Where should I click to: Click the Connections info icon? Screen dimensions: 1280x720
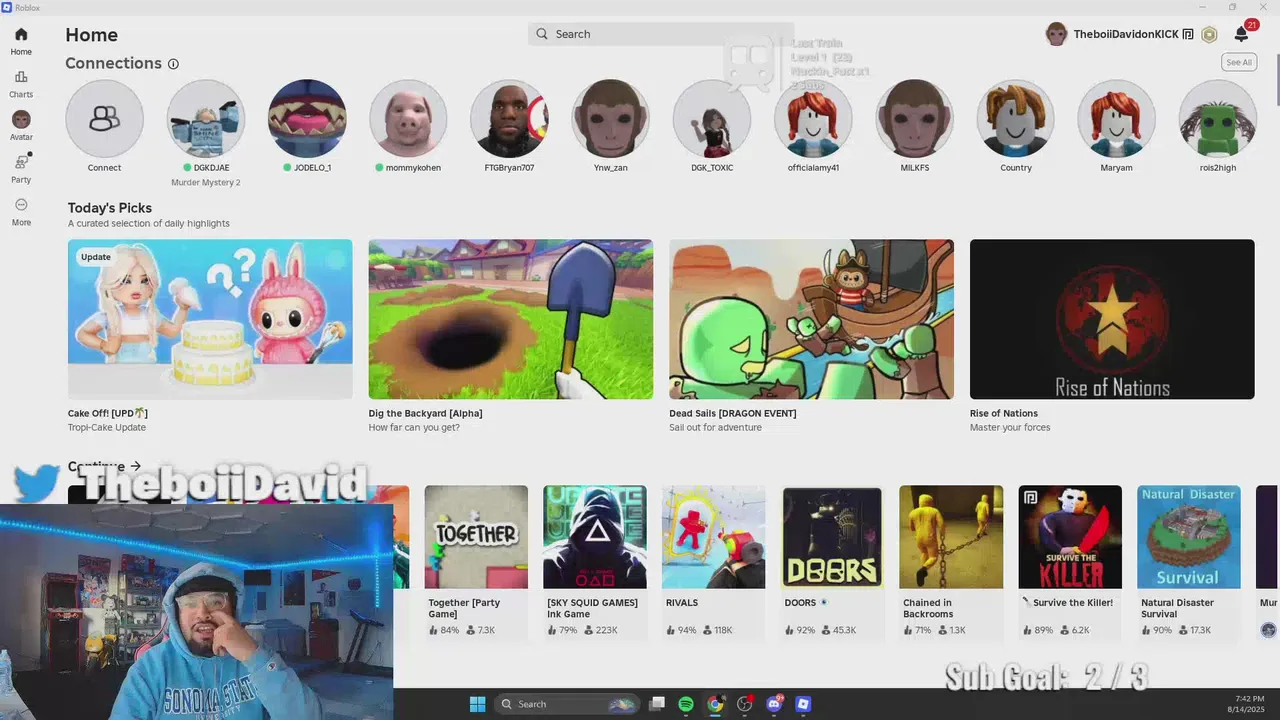click(x=173, y=64)
